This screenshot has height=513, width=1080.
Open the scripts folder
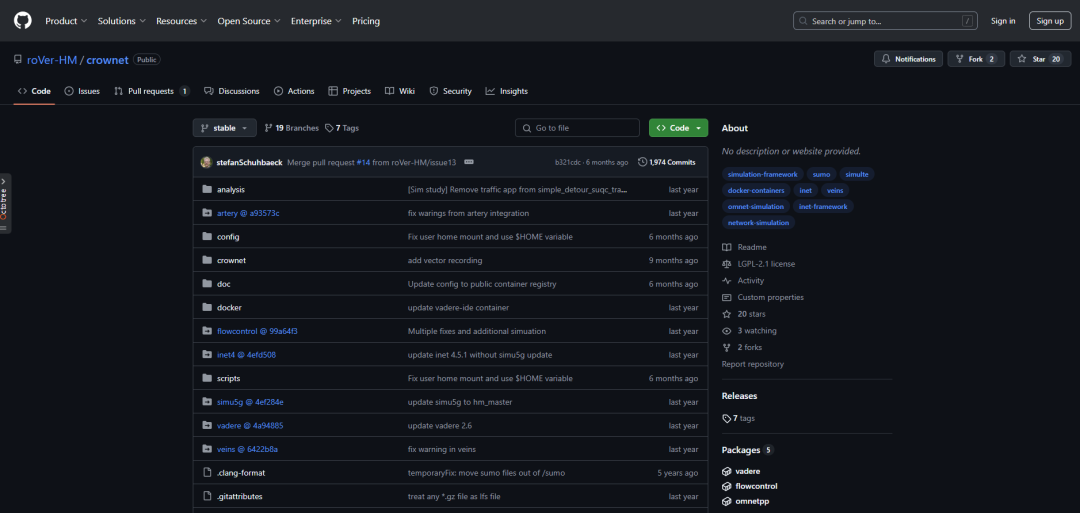[229, 378]
